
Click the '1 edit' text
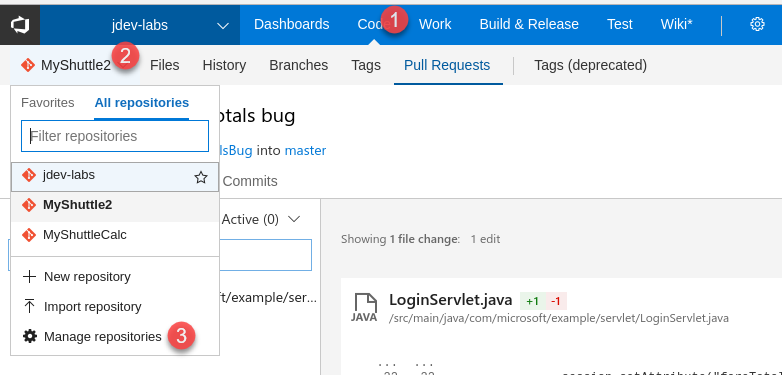pyautogui.click(x=485, y=239)
